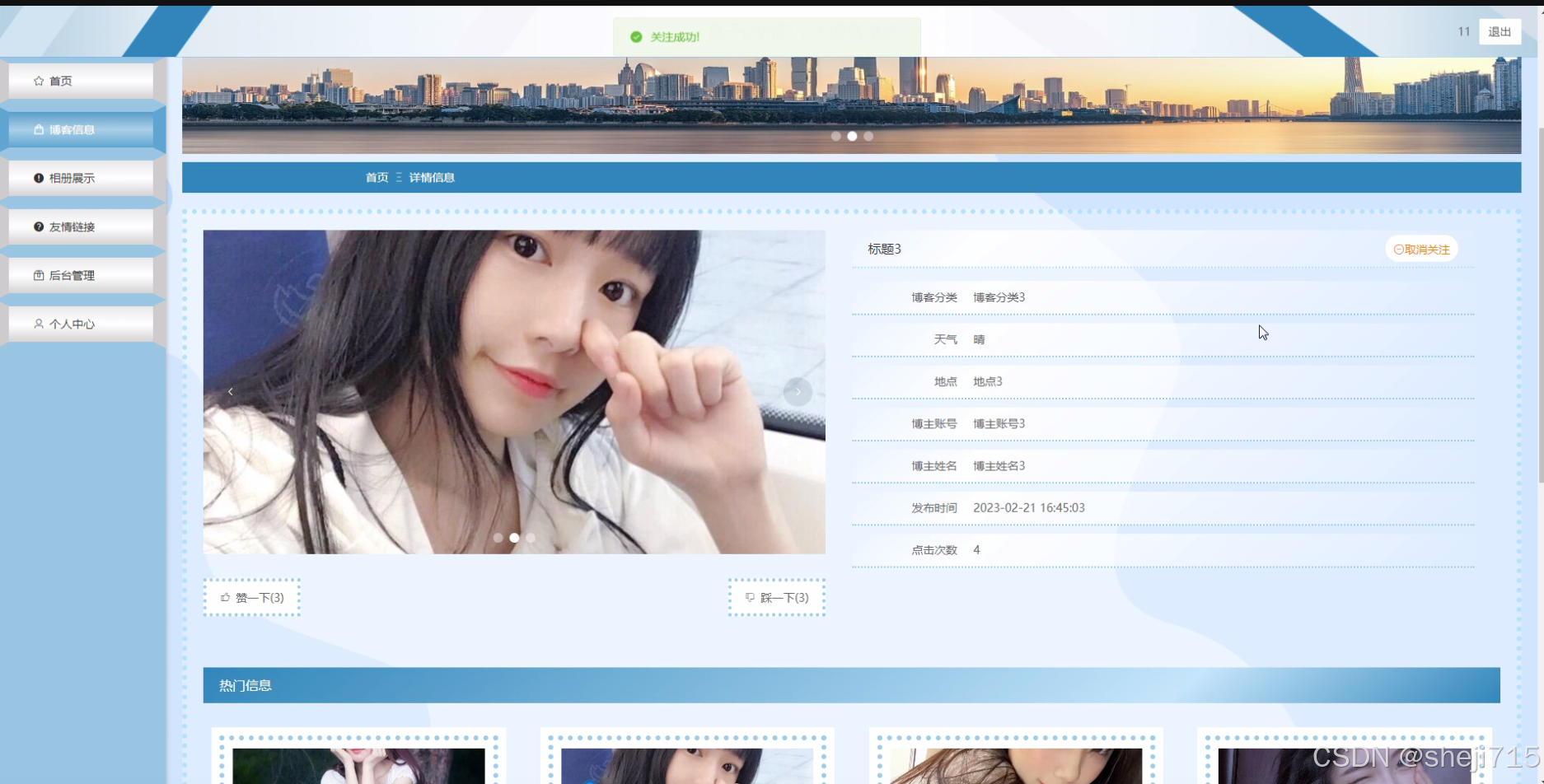The width and height of the screenshot is (1544, 784).
Task: Click the thumbs-down icon in 踩一下 button
Action: coord(749,598)
